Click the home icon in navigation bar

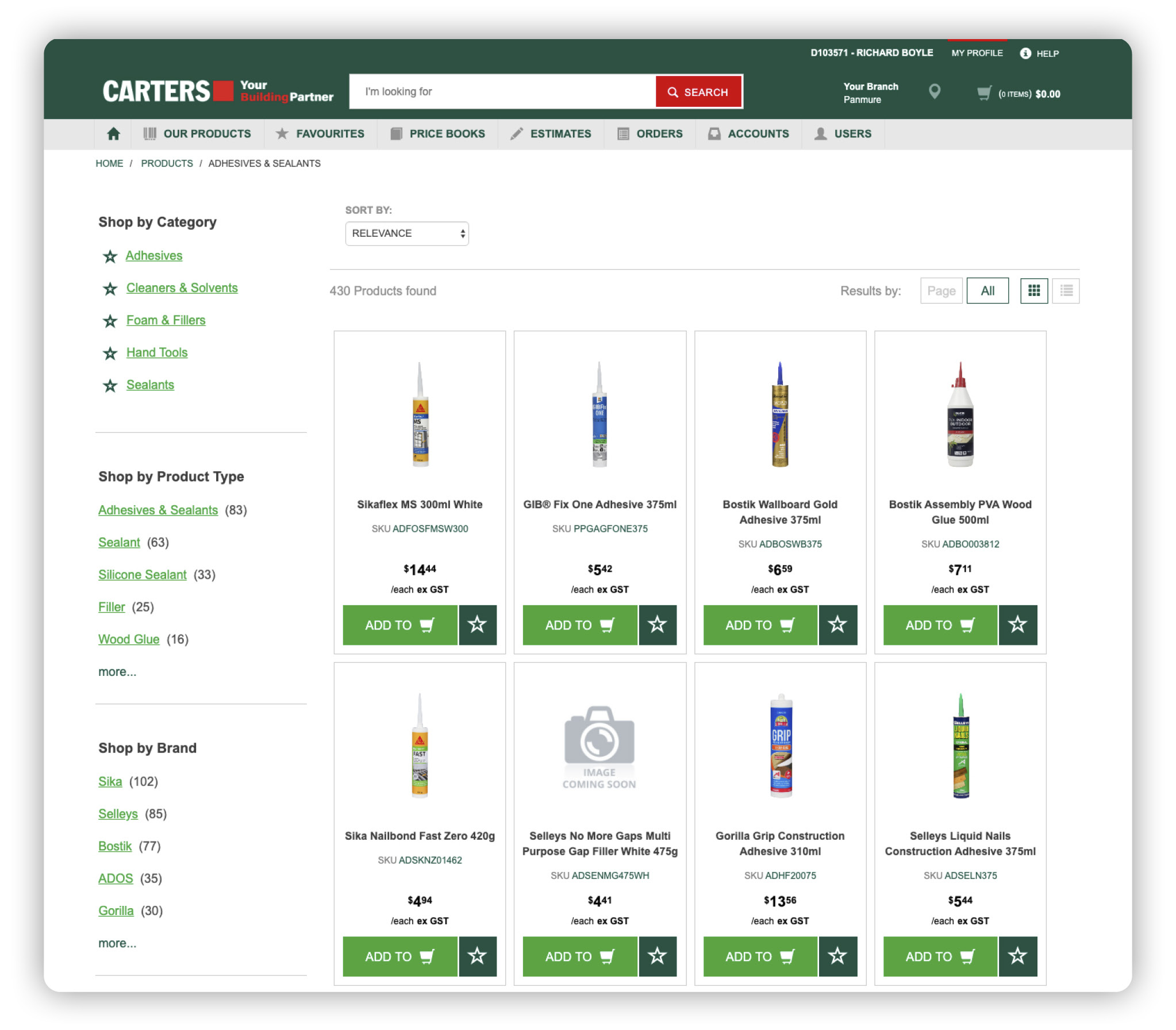[x=113, y=134]
